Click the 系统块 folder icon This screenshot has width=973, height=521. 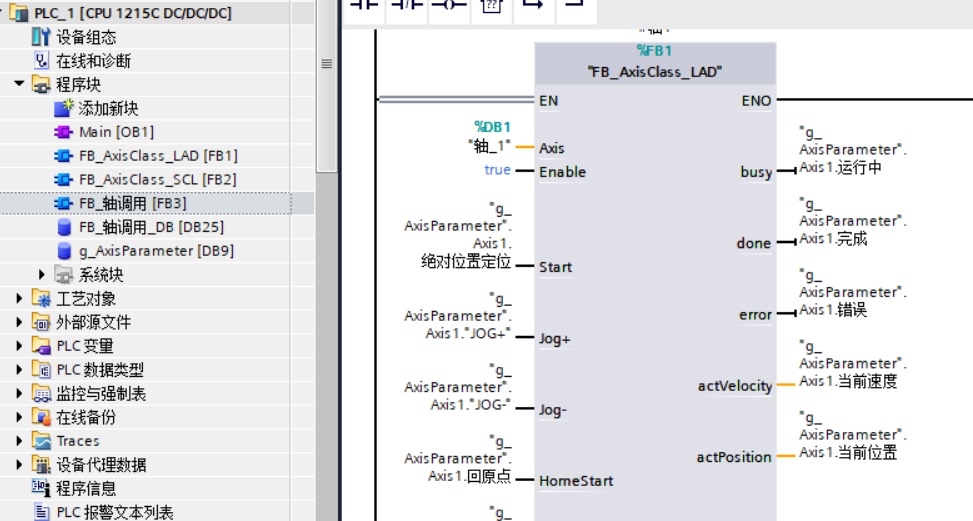(x=63, y=274)
